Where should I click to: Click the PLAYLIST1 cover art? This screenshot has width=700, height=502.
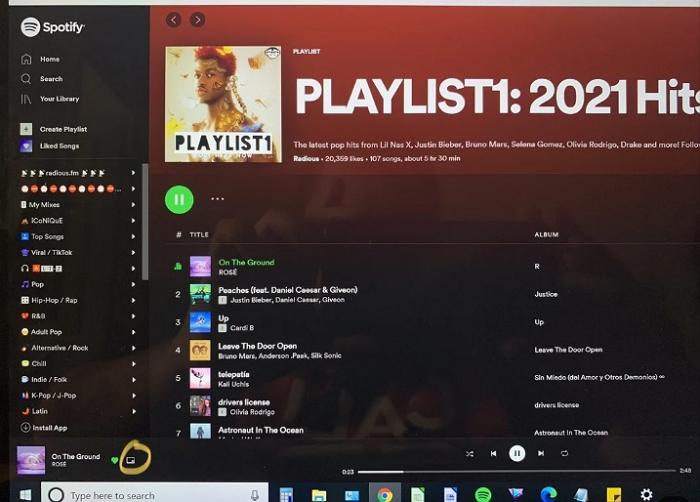coord(223,104)
